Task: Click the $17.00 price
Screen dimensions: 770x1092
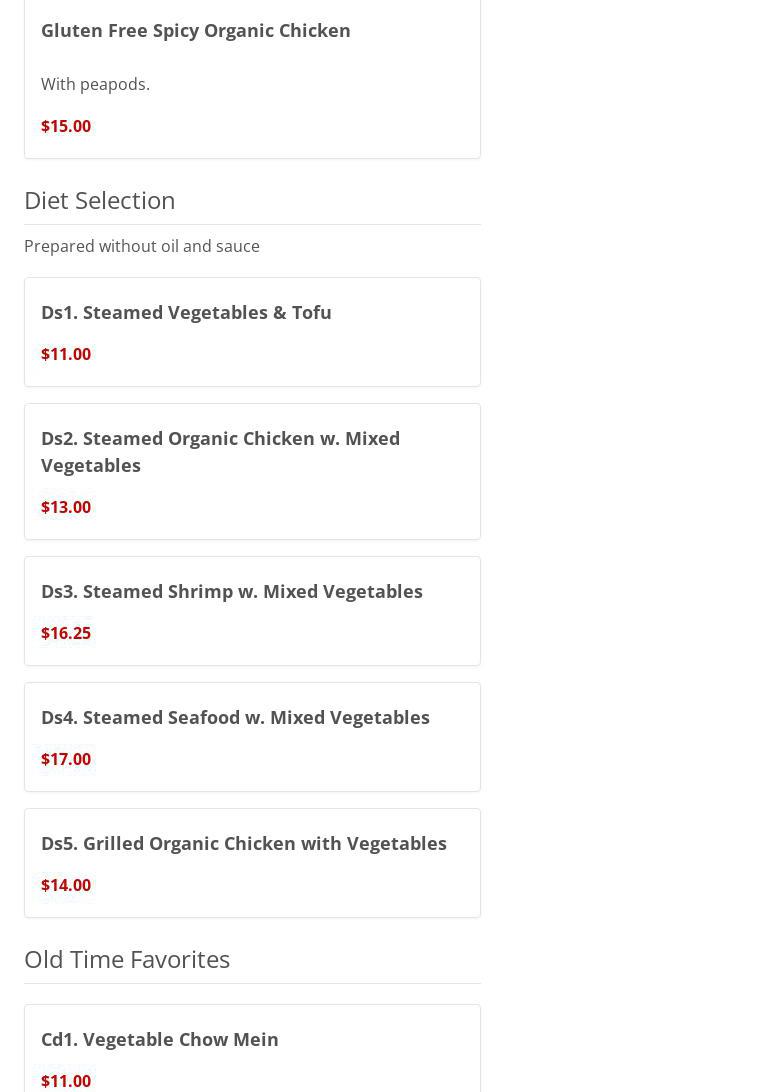Action: (x=66, y=759)
